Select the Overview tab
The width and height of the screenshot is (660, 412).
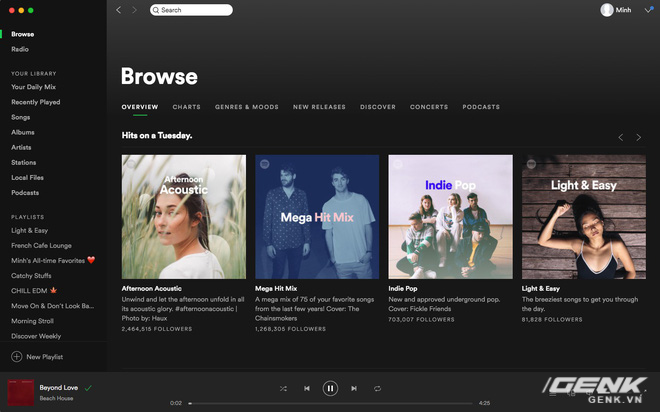(x=140, y=107)
